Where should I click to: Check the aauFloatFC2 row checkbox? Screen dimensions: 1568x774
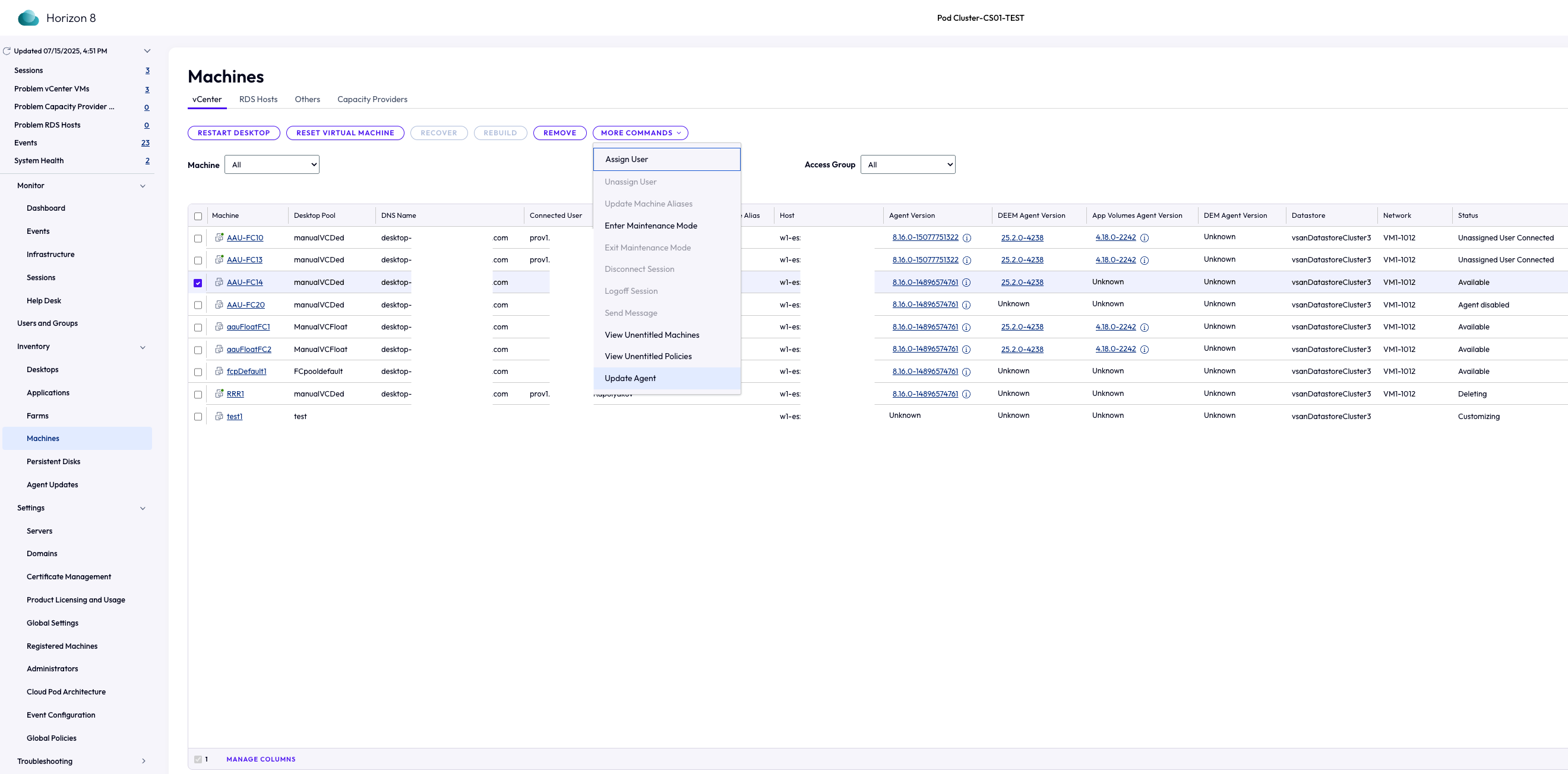(198, 350)
